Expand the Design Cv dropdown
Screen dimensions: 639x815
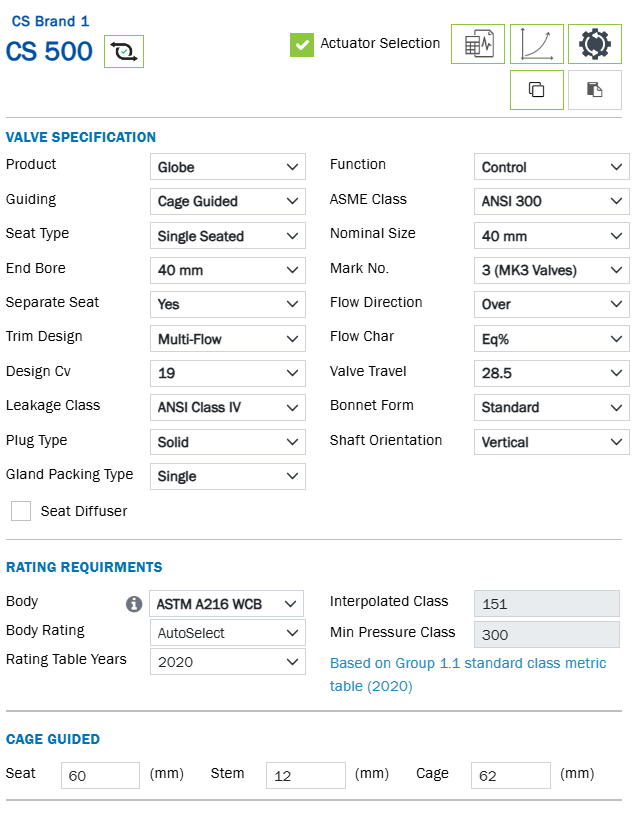click(228, 373)
